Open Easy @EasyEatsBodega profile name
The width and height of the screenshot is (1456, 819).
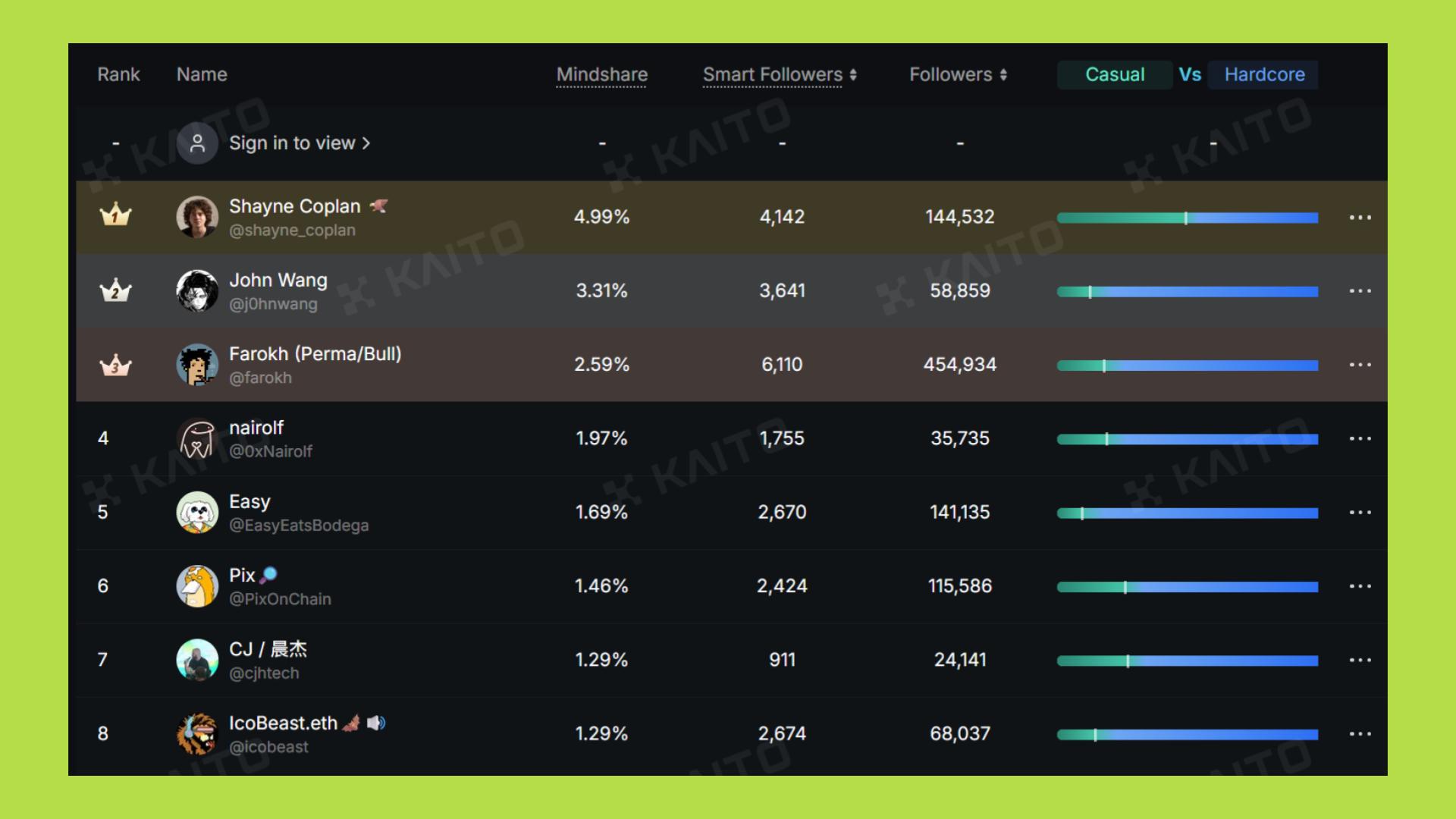coord(249,501)
